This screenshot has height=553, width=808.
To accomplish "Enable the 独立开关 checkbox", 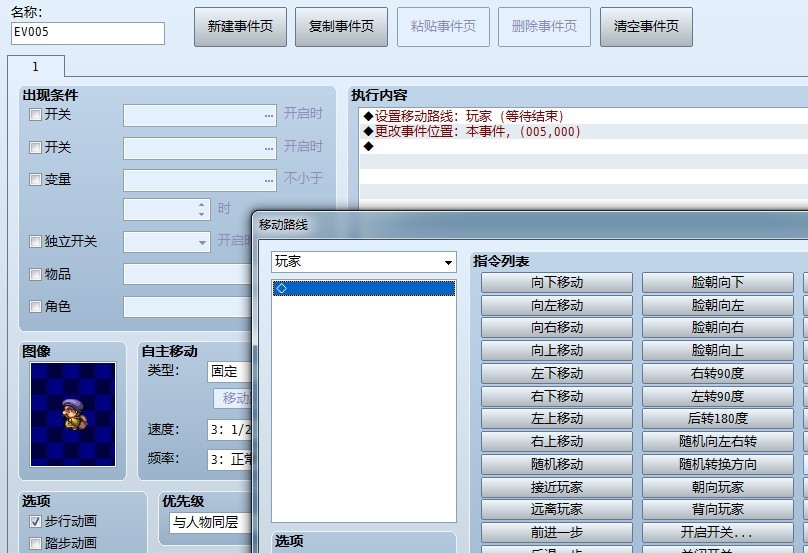I will (x=35, y=241).
